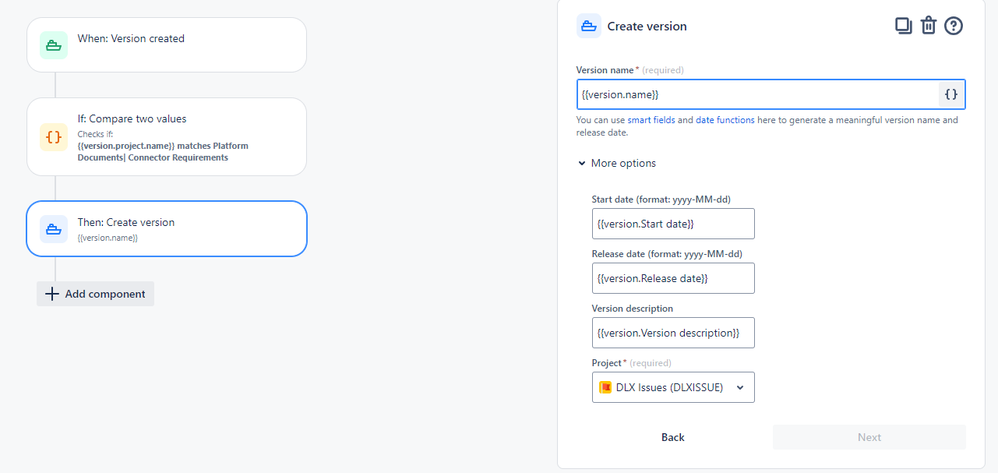Click the Start date input field
This screenshot has width=998, height=473.
(673, 224)
